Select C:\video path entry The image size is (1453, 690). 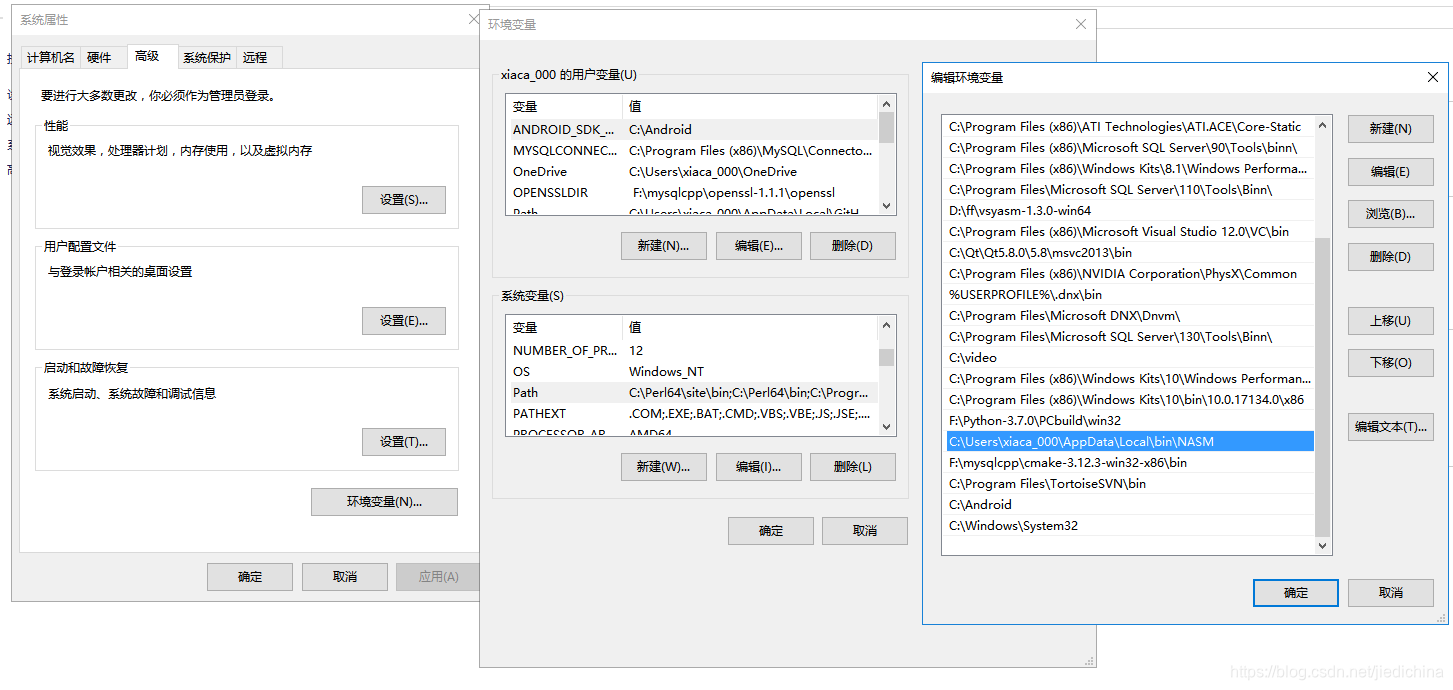coord(1130,357)
